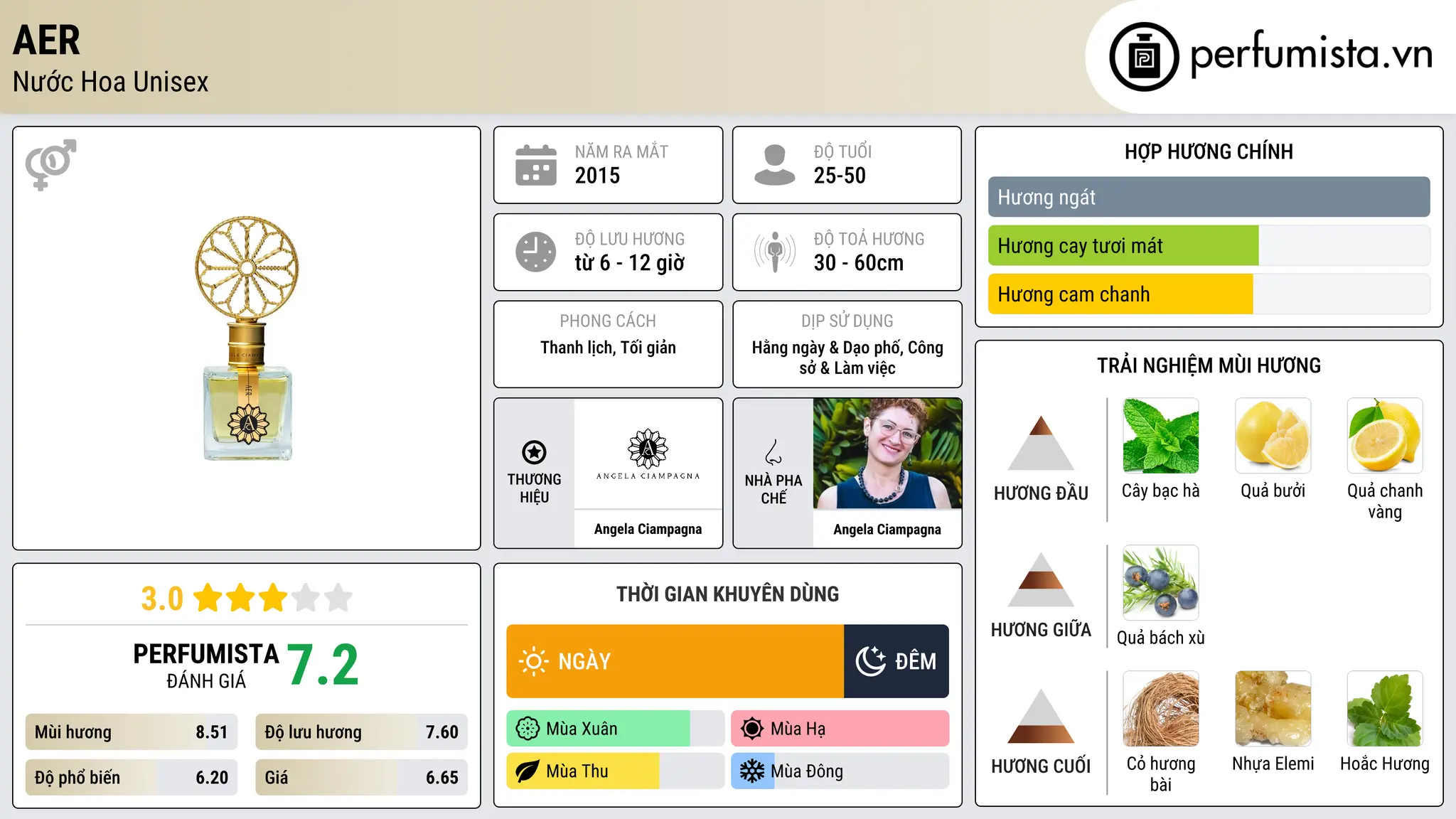Click the Hương cam chanh accord bar

(x=1209, y=294)
